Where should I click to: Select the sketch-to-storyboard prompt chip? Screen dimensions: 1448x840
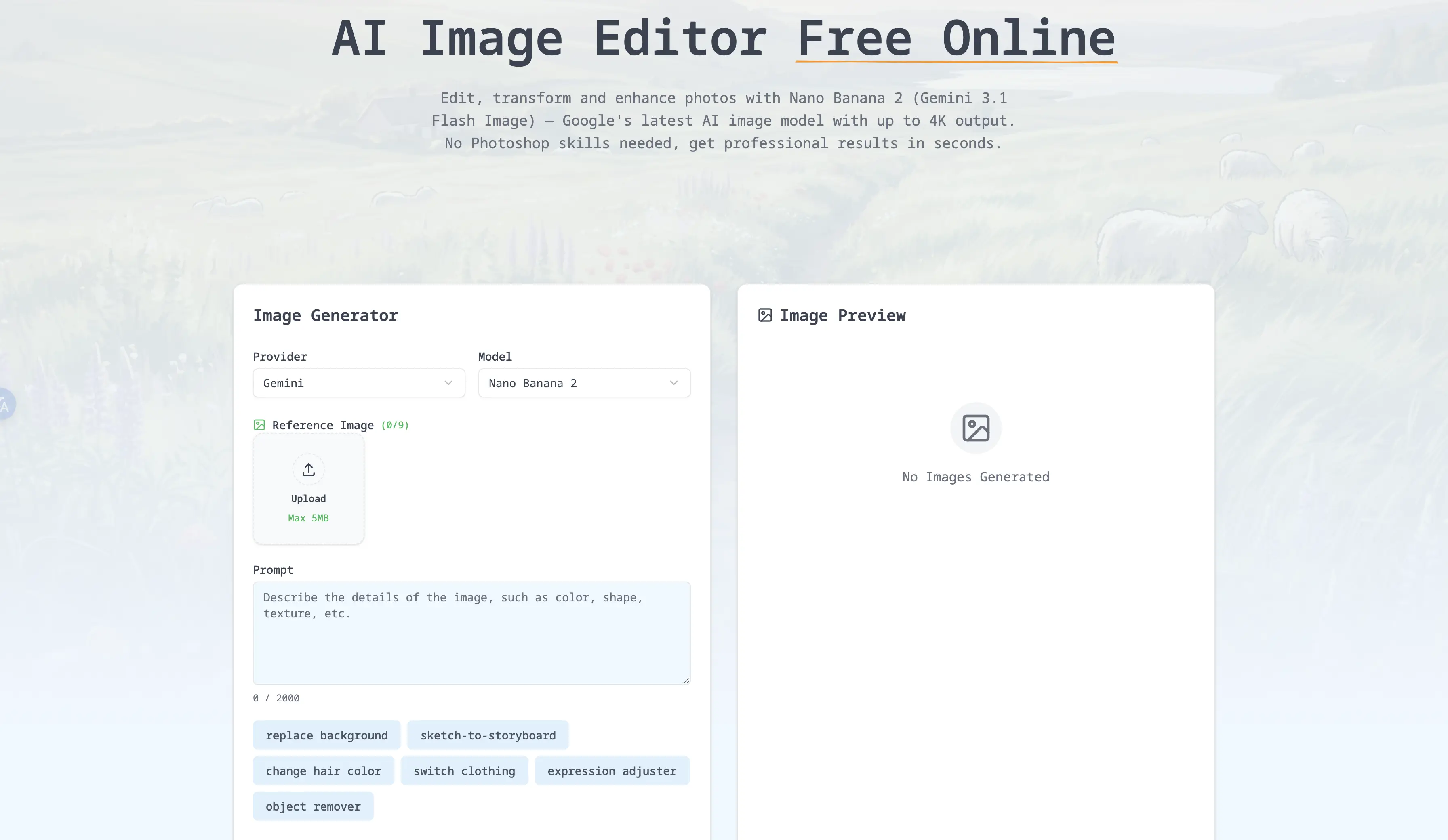tap(487, 735)
